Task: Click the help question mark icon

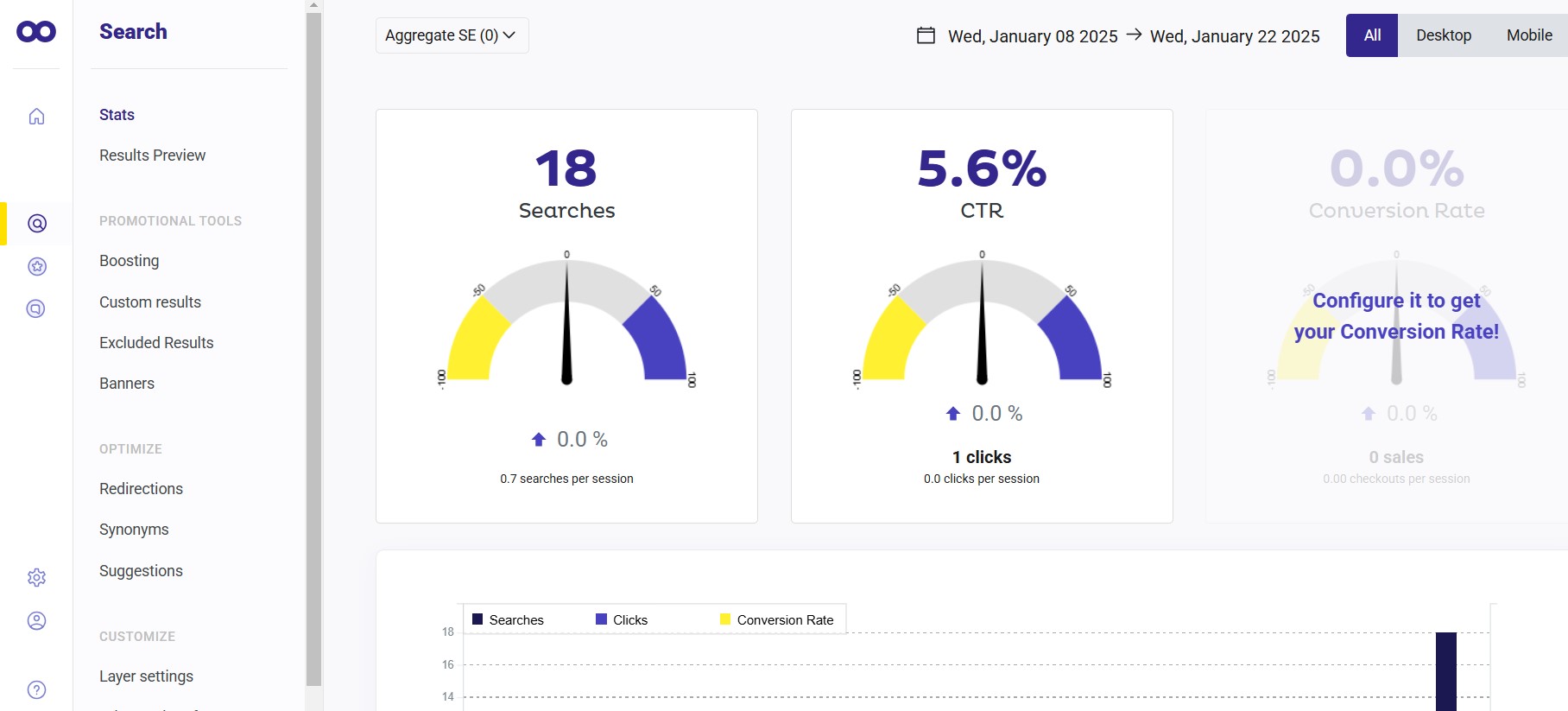Action: (x=36, y=689)
